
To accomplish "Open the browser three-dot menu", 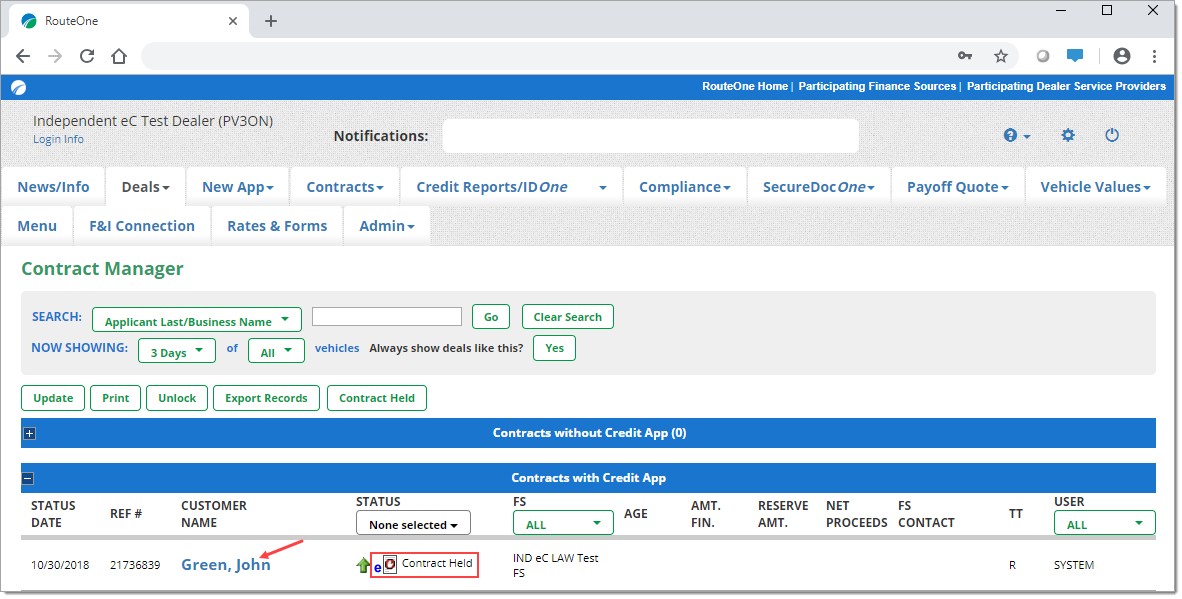I will [x=1154, y=56].
